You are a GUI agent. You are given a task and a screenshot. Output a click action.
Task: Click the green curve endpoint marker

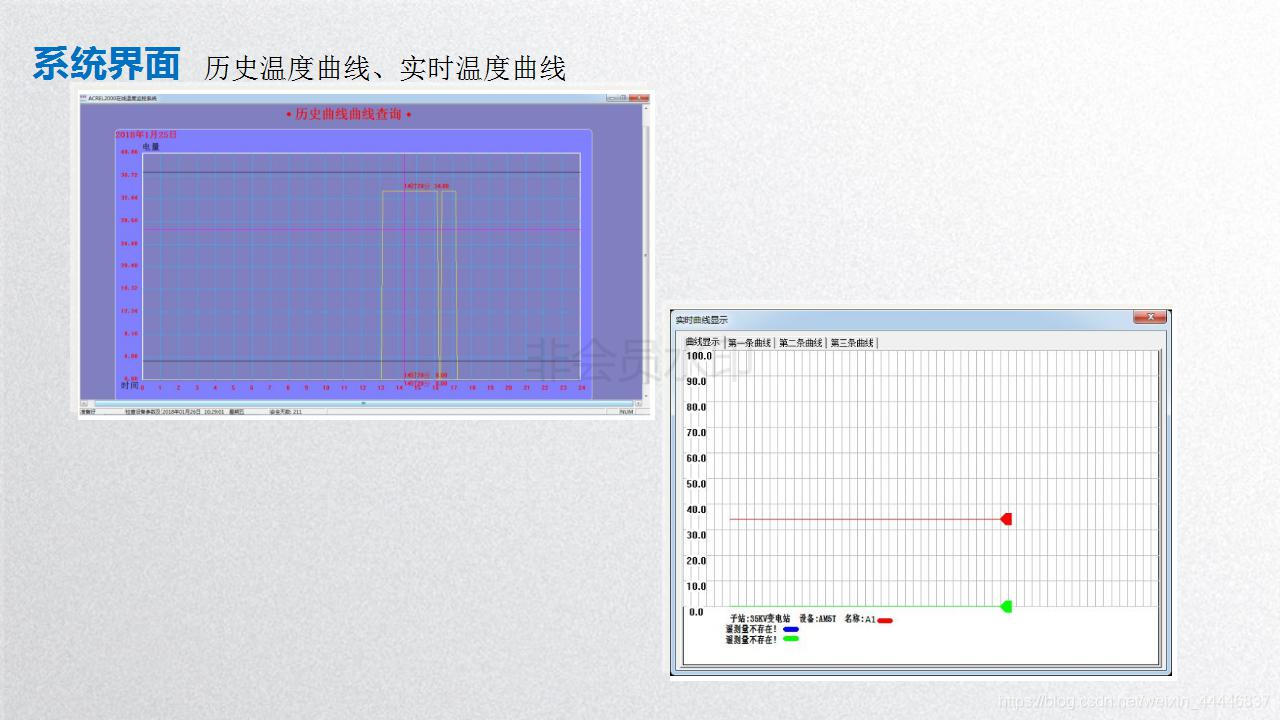tap(1006, 606)
